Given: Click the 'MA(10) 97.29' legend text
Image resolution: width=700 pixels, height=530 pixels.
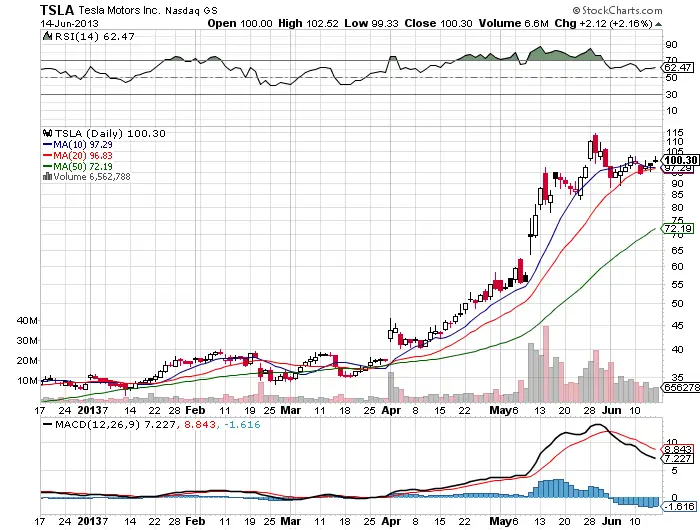Looking at the screenshot, I should pos(83,145).
